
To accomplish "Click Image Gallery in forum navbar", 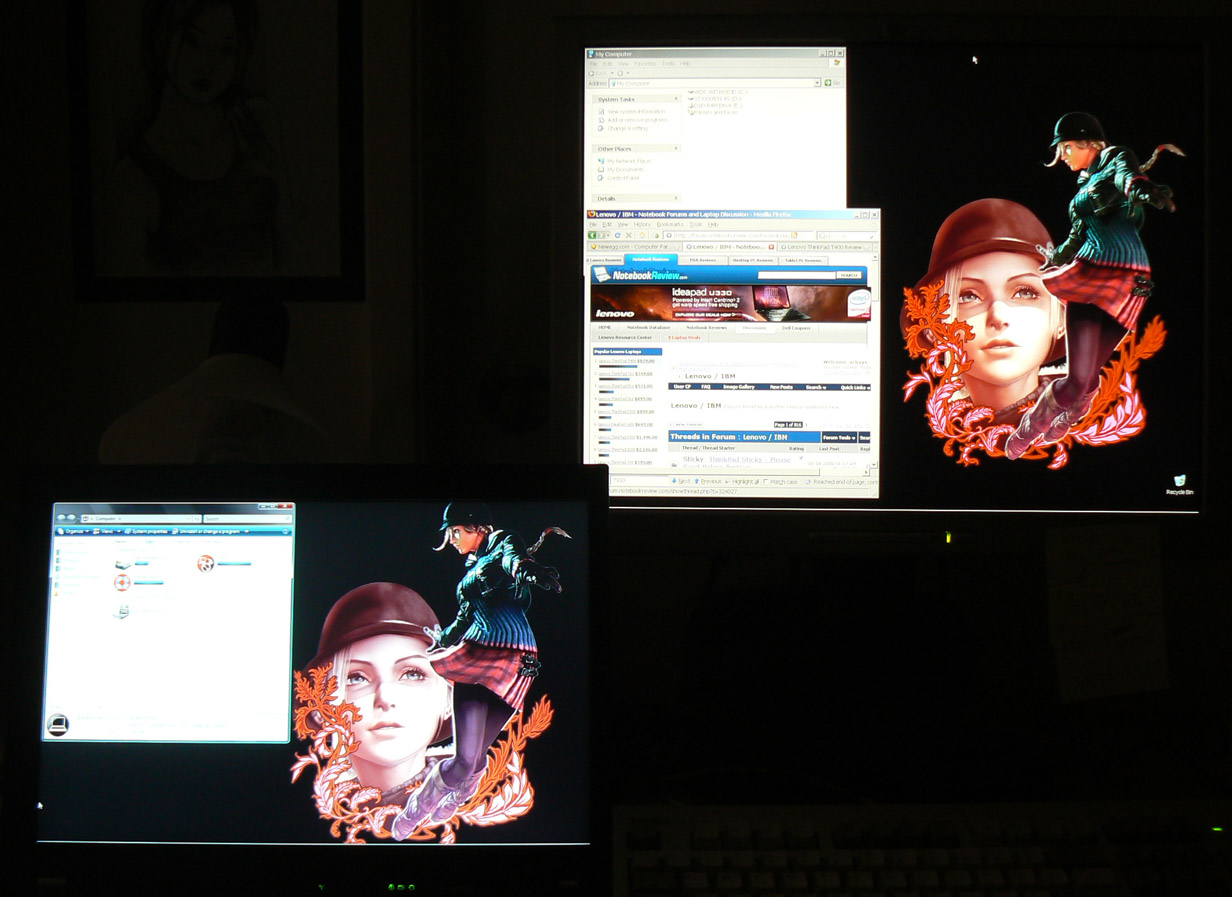I will coord(739,387).
